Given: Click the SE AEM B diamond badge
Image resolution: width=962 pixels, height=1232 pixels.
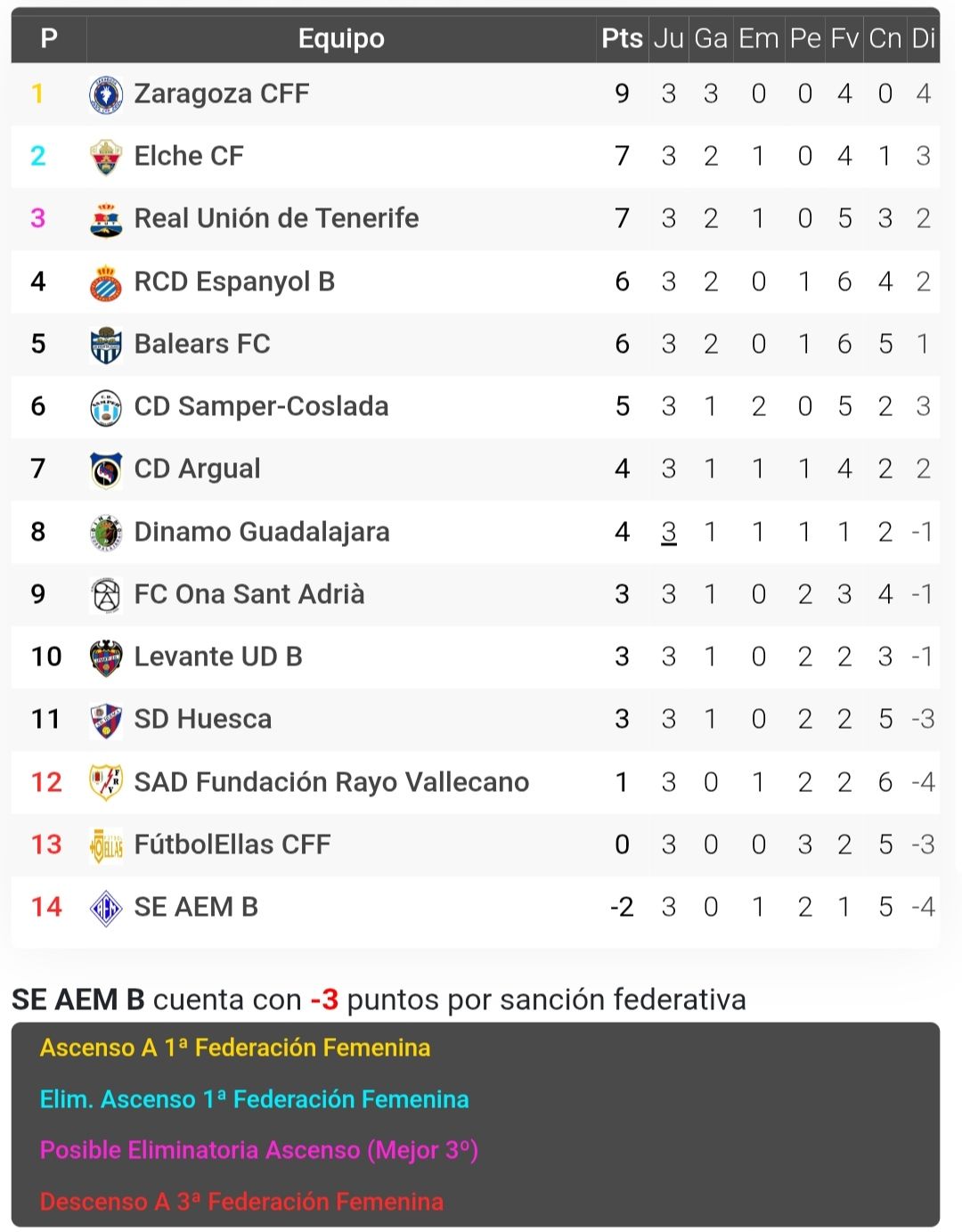Looking at the screenshot, I should [106, 908].
